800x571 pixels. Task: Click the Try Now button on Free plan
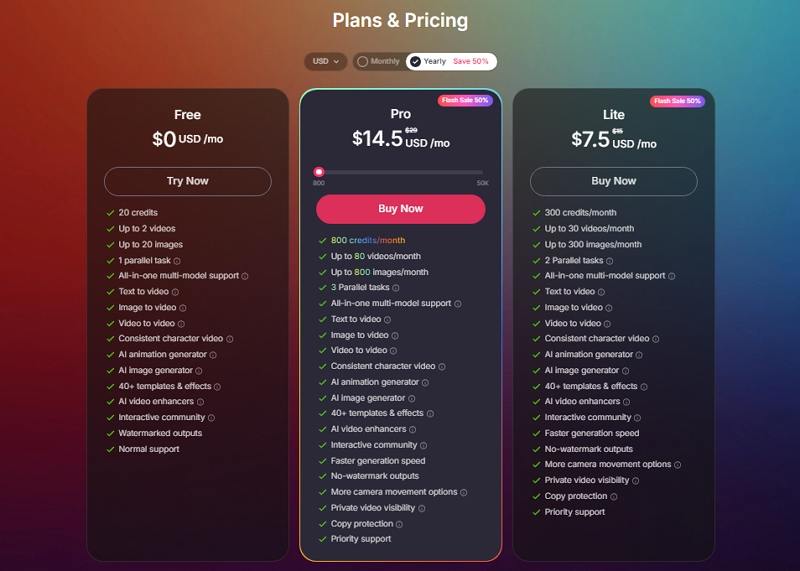pos(188,181)
